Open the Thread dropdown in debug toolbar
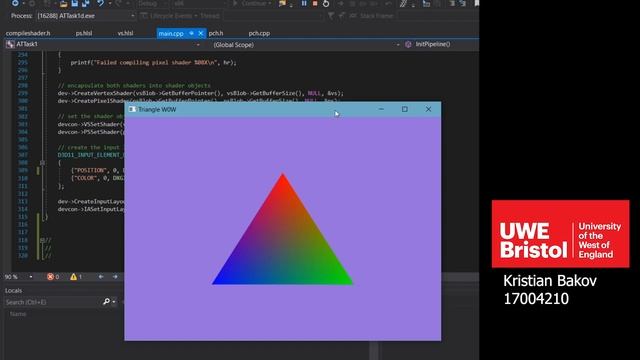This screenshot has width=640, height=360. click(272, 16)
